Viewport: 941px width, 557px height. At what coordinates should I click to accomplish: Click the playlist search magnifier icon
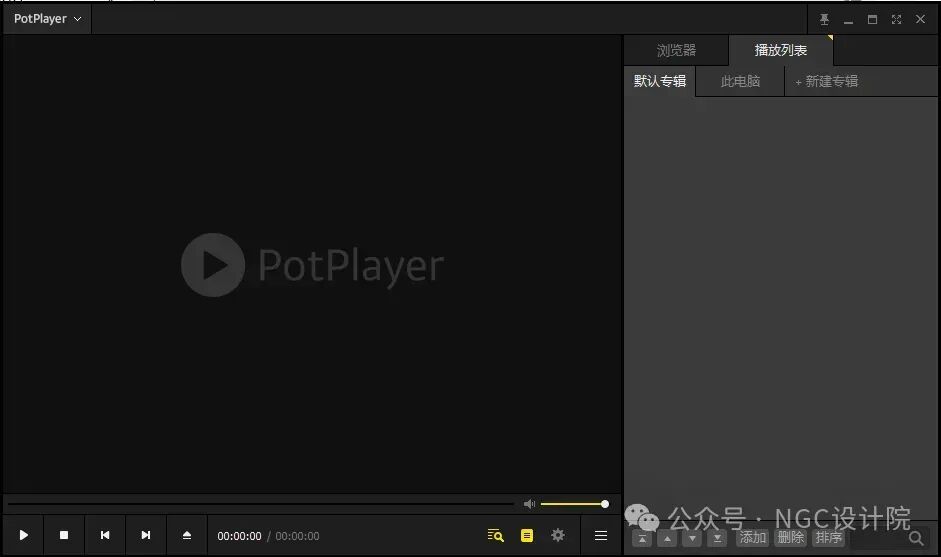point(916,538)
